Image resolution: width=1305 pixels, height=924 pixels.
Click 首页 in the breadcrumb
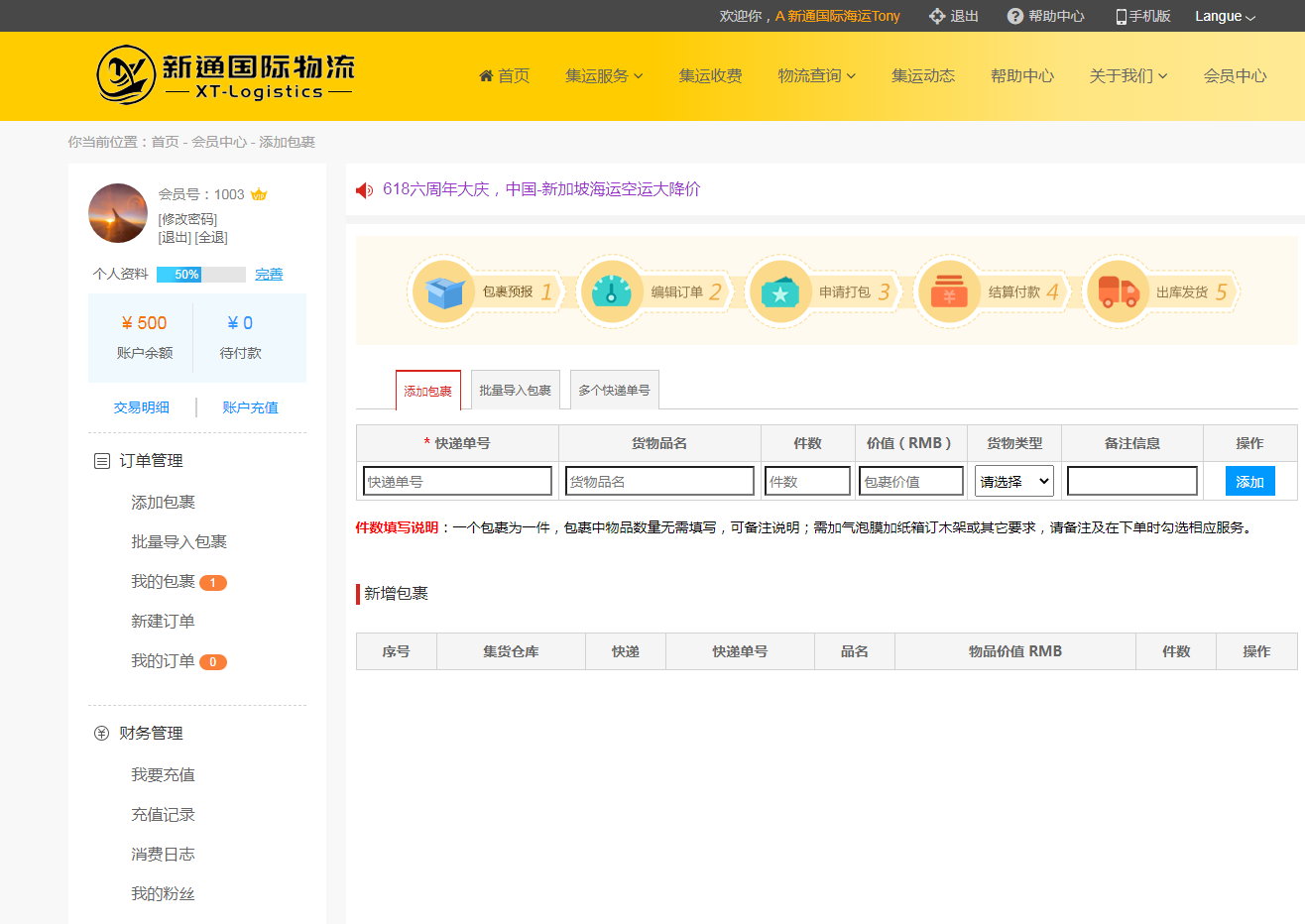tap(165, 142)
